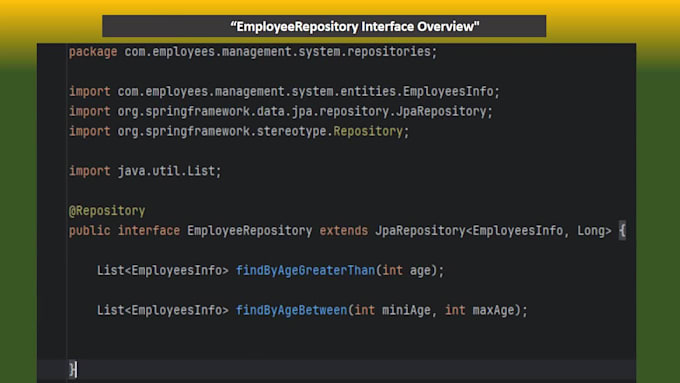This screenshot has width=680, height=383.
Task: Click the findByAgeGreaterThan method name
Action: point(305,270)
